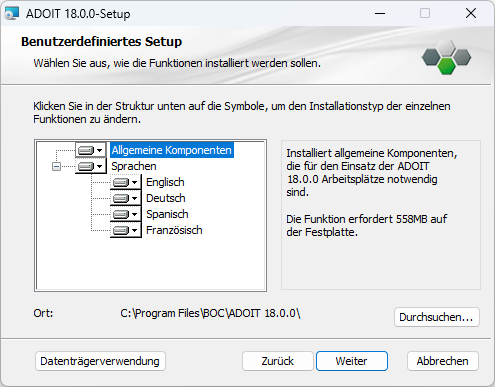Select Englisch language entry

pos(165,182)
